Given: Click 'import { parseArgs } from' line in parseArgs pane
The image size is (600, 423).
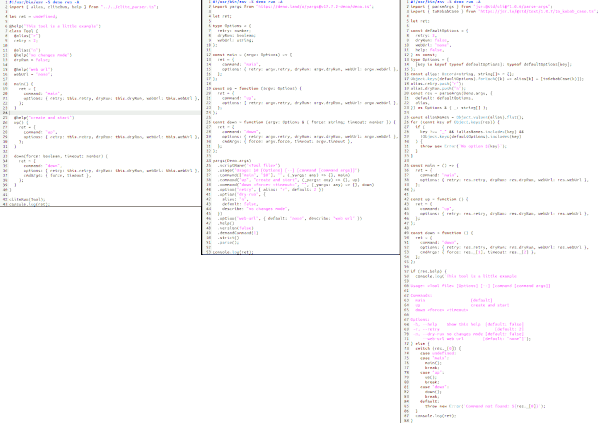Looking at the screenshot, I should (x=481, y=7).
